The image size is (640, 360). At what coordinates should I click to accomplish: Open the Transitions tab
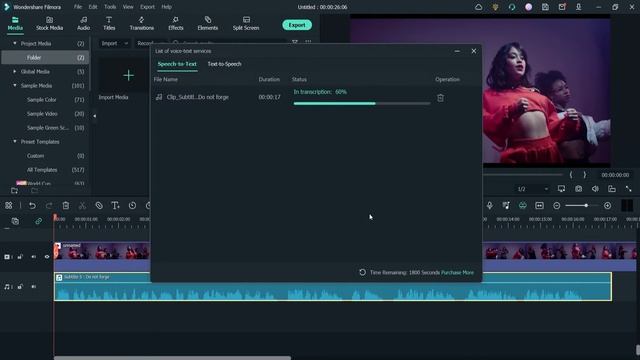142,24
